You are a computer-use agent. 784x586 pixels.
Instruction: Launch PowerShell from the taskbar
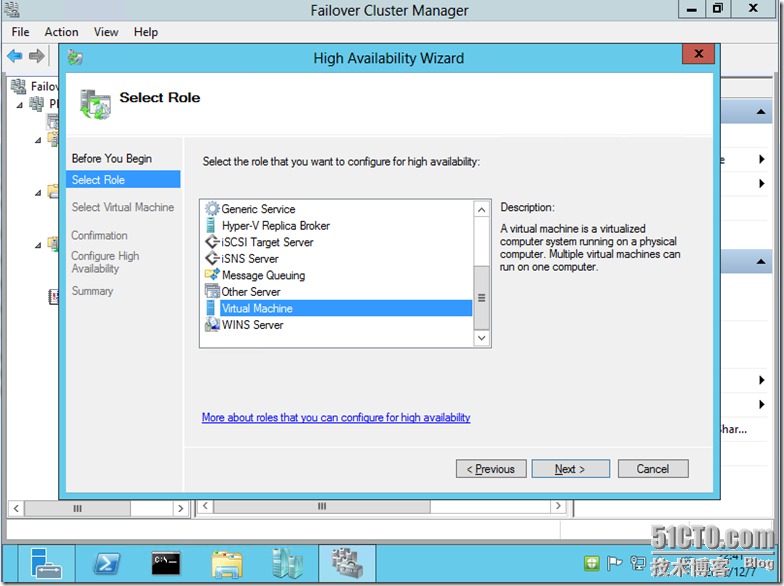106,564
